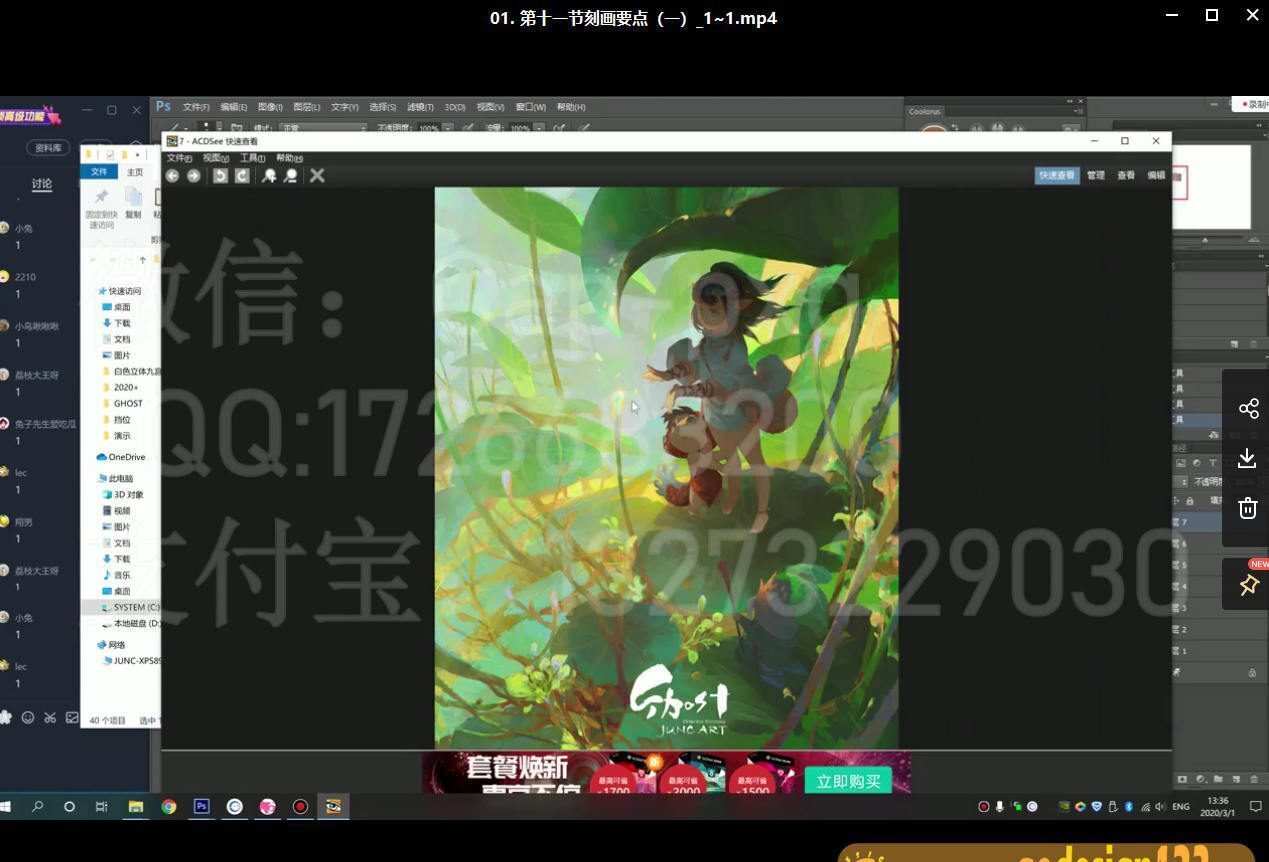
Task: Switch to 管理 mode in ACDSee
Action: click(x=1096, y=175)
